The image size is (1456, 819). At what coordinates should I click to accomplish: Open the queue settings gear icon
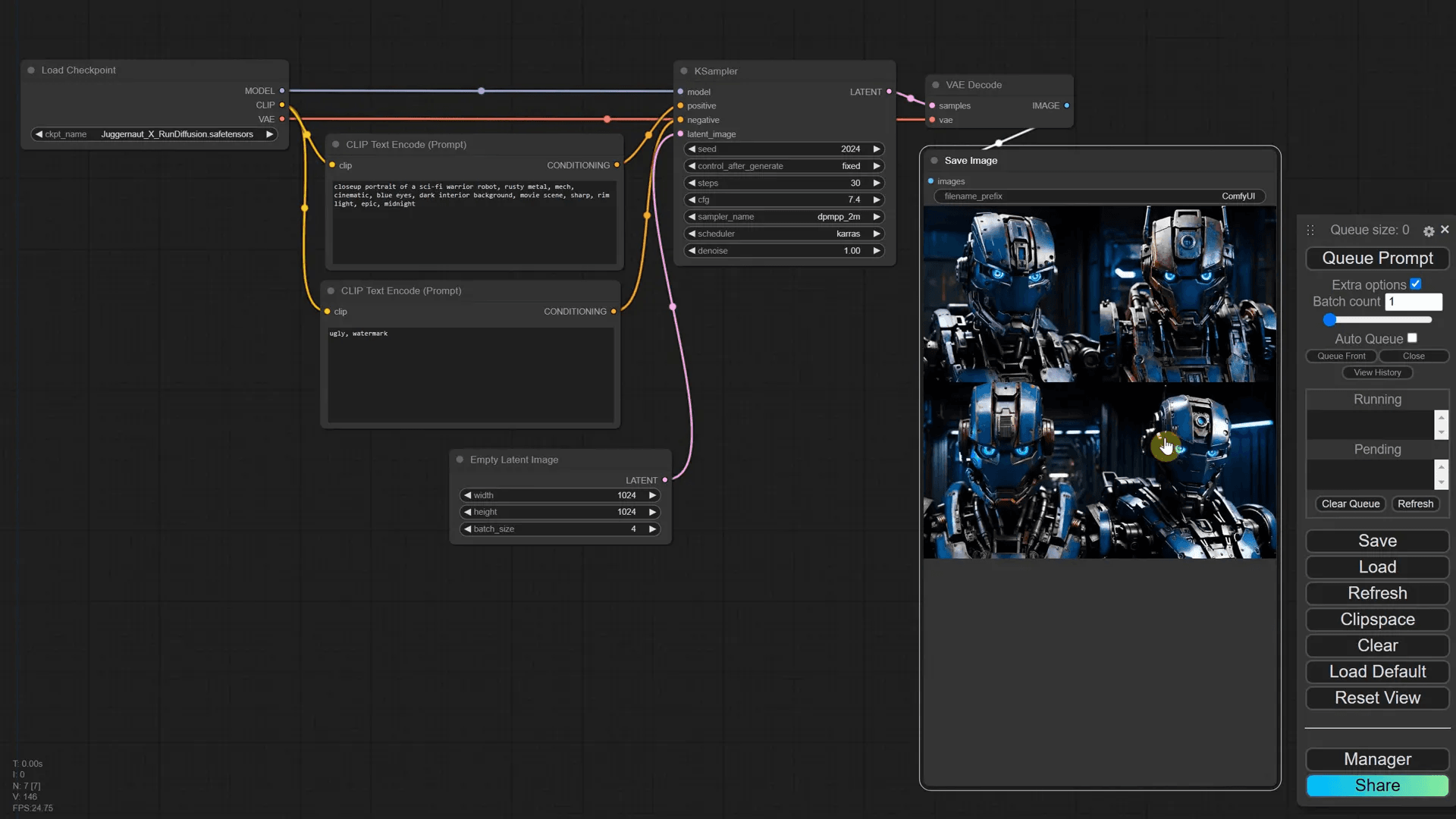[x=1429, y=231]
